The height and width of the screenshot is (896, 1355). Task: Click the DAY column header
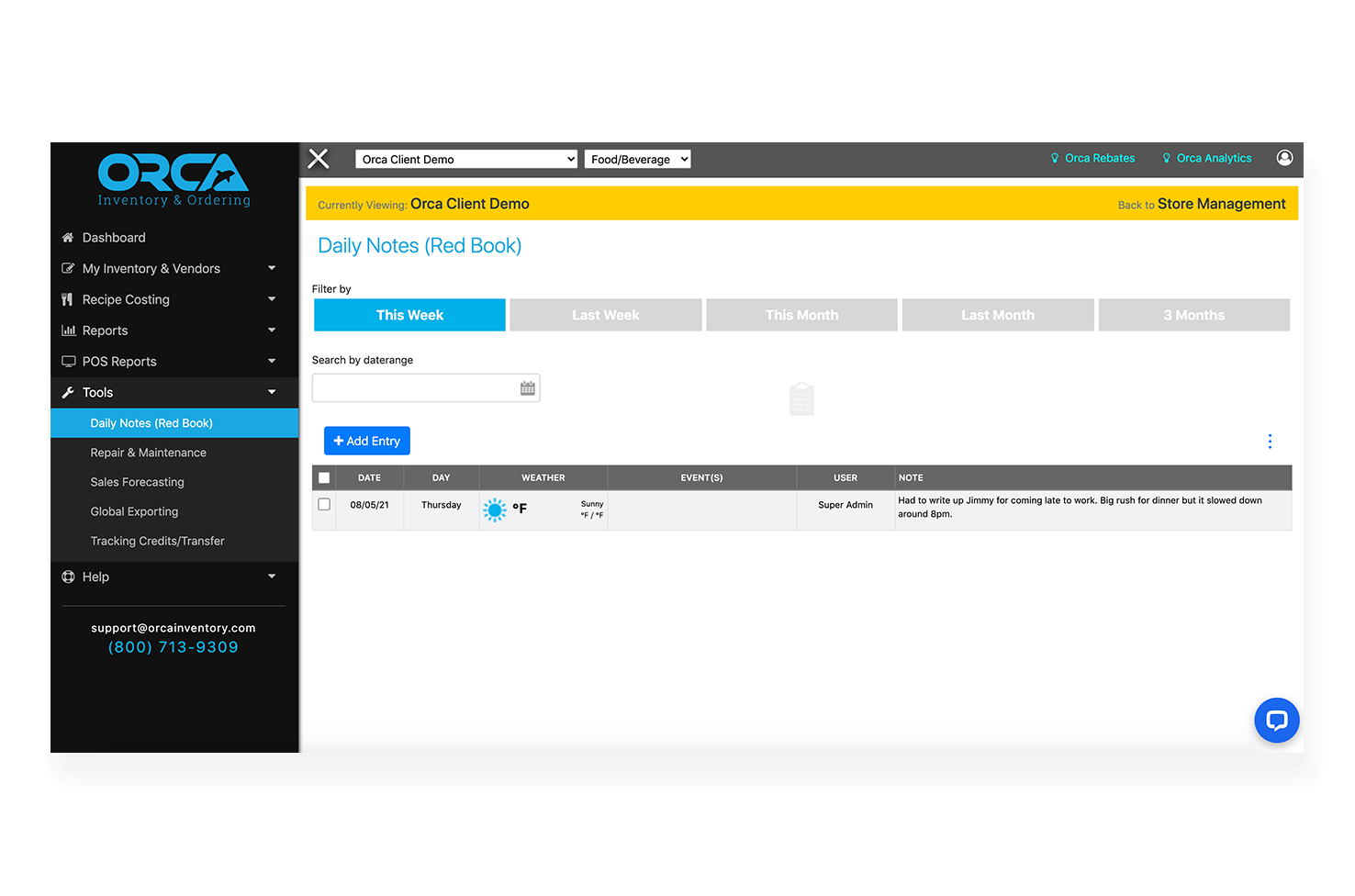coord(442,477)
